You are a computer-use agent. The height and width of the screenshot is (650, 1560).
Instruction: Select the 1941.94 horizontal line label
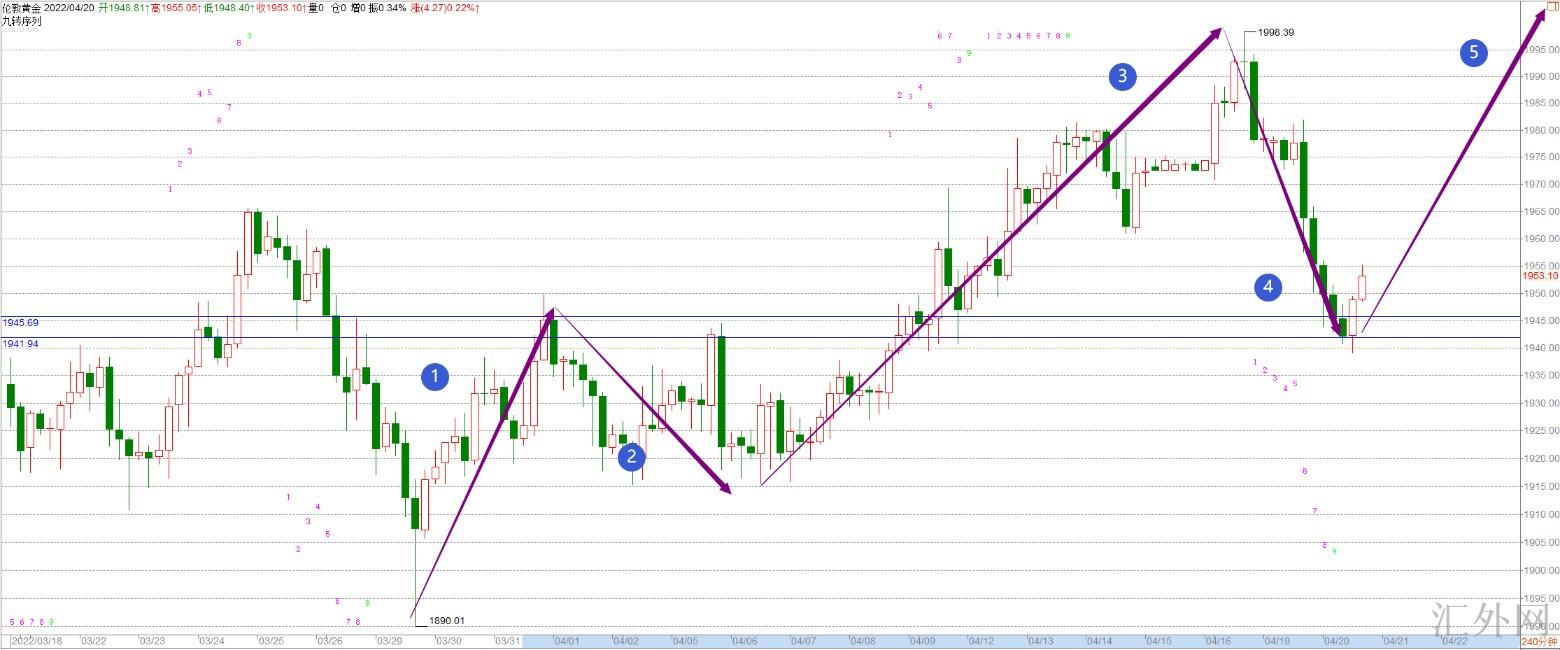(x=20, y=343)
